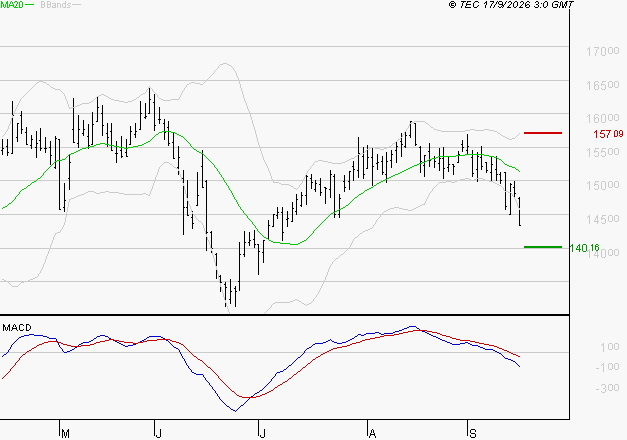Click the red 157.09 resistance value
Viewport: 627px width, 440px height.
pos(608,134)
